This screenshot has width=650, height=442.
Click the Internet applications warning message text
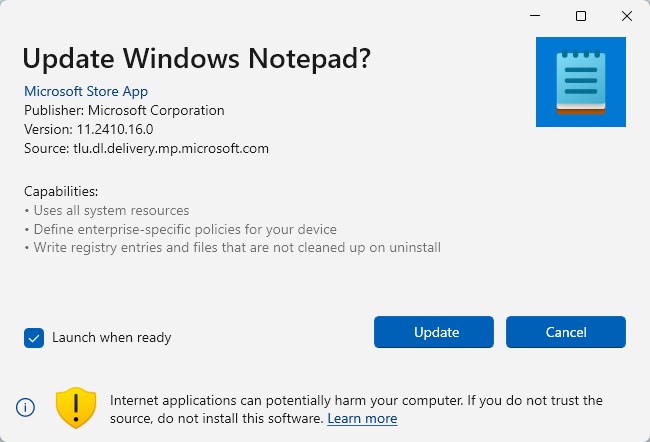coord(356,400)
